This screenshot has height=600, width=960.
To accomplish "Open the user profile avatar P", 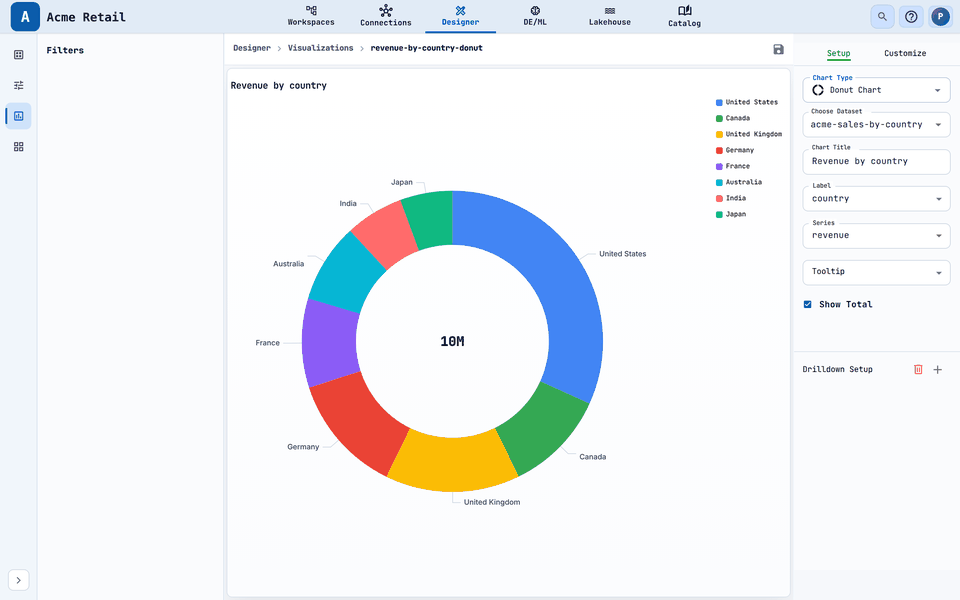I will coord(940,17).
